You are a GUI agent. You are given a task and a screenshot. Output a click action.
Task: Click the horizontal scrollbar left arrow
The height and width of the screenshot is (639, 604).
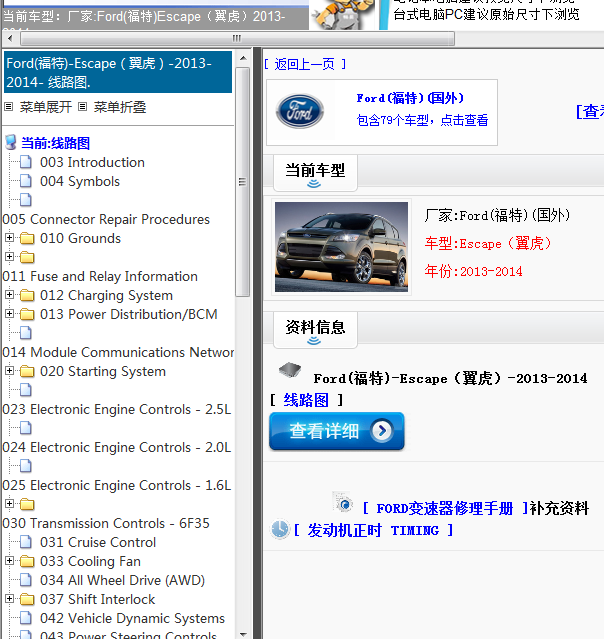(10, 39)
